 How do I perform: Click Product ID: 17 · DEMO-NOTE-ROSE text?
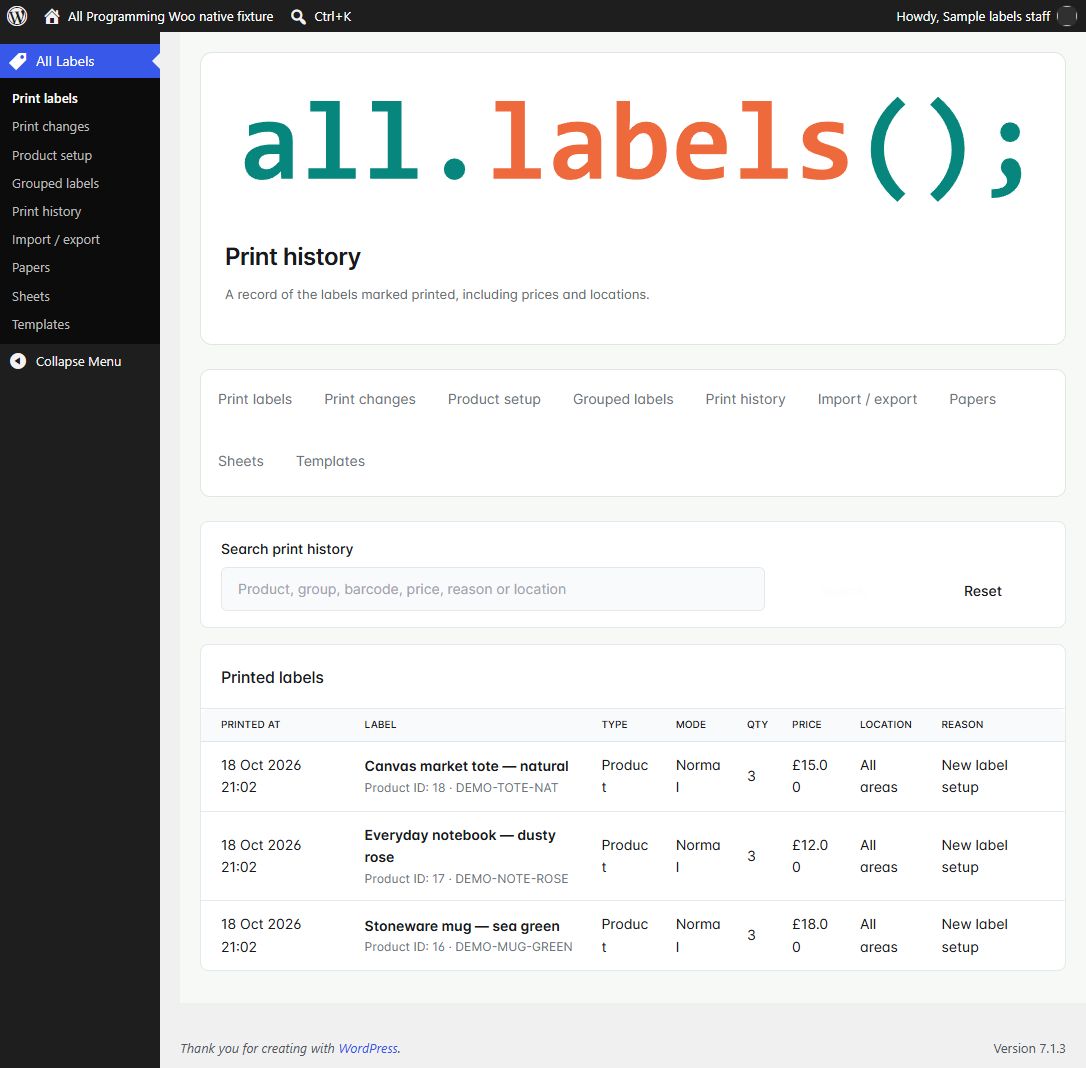pos(466,878)
